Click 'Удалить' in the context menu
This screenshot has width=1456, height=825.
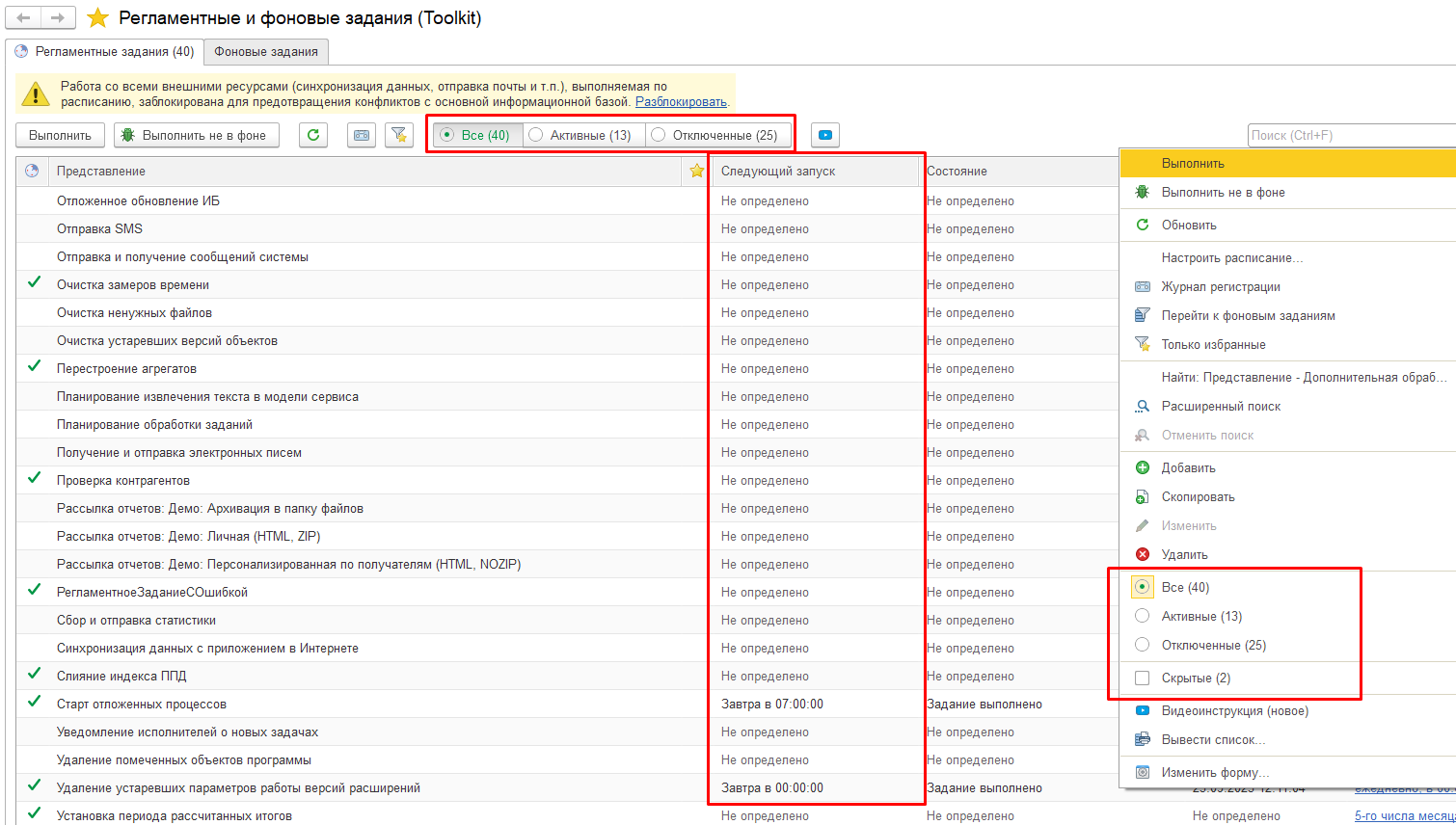(x=1184, y=554)
